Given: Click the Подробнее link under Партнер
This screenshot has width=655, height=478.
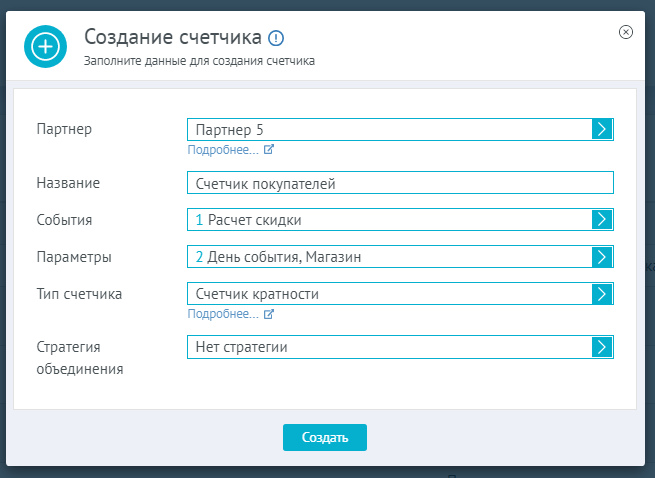Looking at the screenshot, I should [223, 150].
